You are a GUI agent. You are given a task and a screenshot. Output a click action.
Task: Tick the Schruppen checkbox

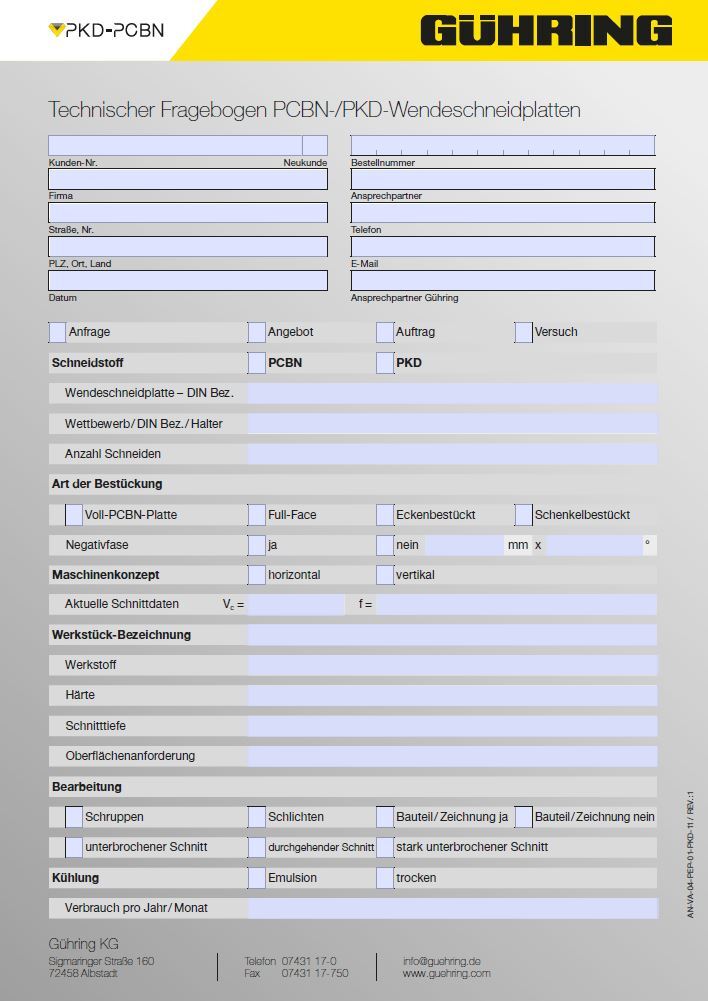(x=74, y=817)
